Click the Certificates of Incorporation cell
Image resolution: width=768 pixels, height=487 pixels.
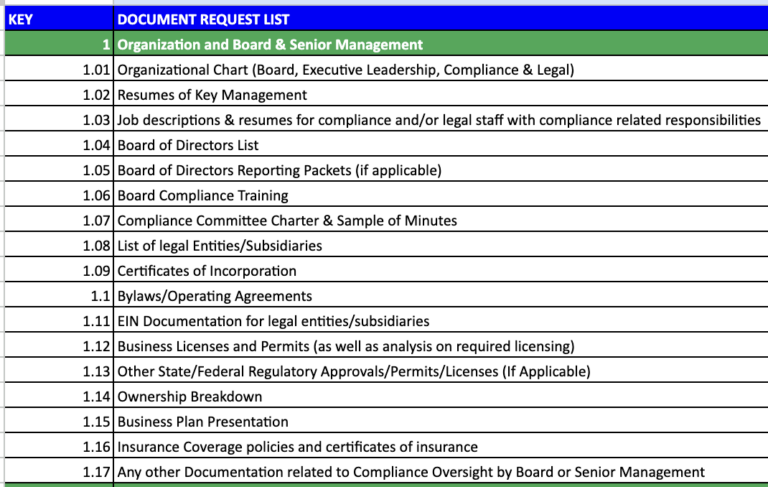pos(207,270)
